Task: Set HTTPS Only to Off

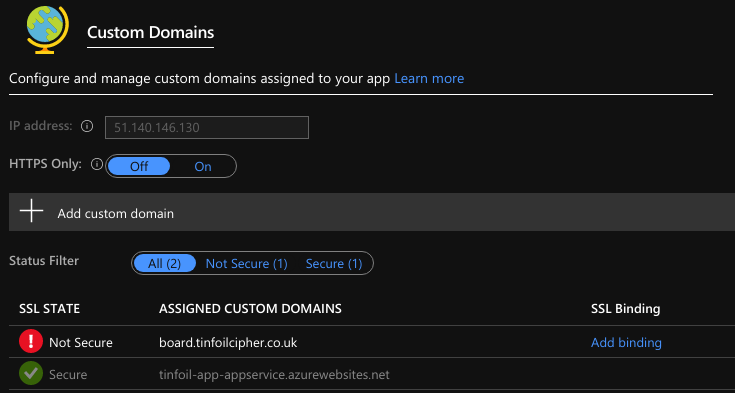Action: (x=139, y=166)
